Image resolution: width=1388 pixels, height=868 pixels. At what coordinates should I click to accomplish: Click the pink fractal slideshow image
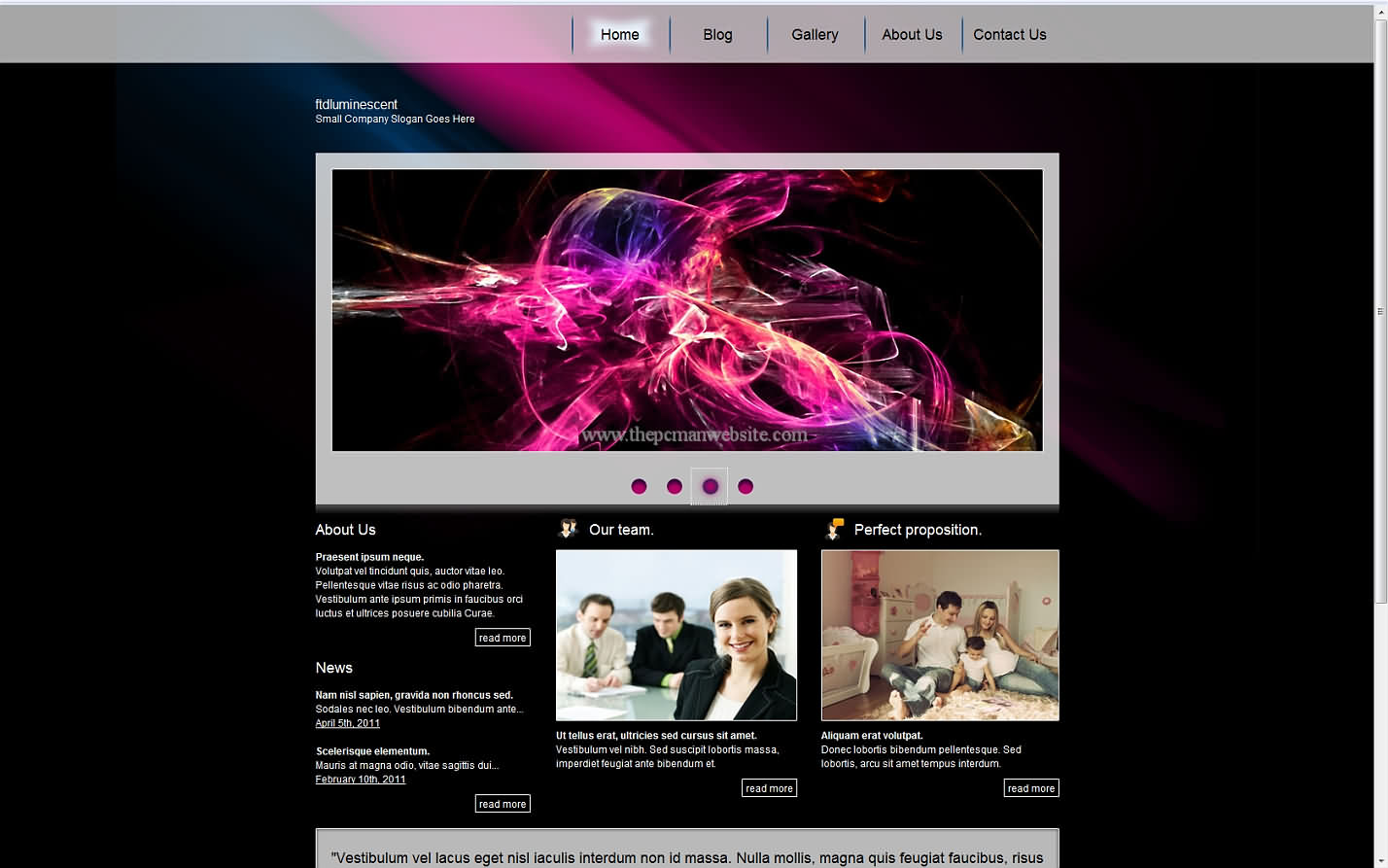[x=687, y=310]
